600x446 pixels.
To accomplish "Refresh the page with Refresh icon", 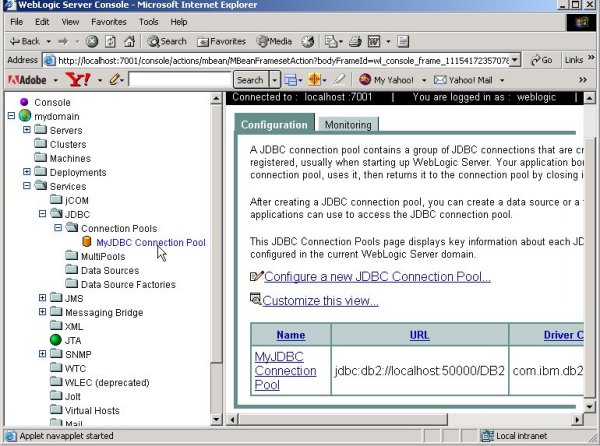I will click(x=110, y=41).
